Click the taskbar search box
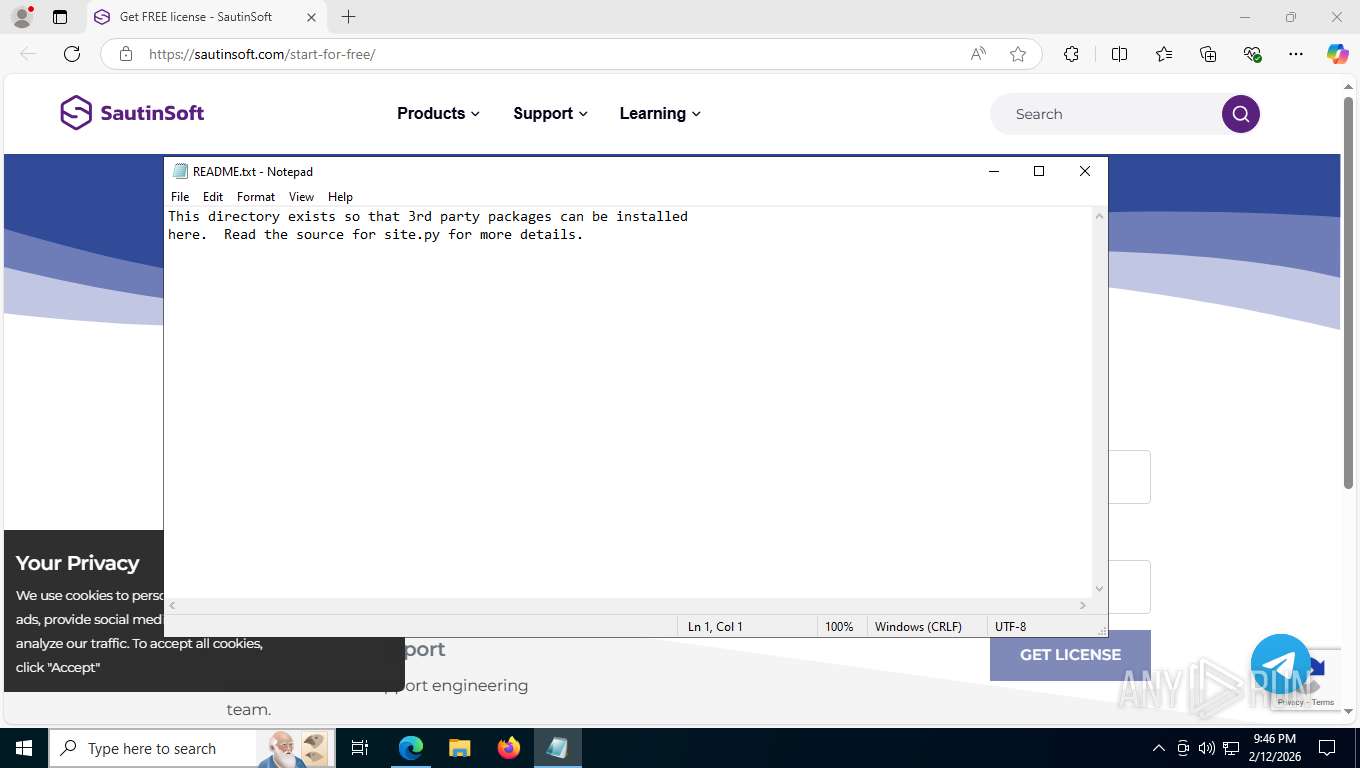 (190, 748)
